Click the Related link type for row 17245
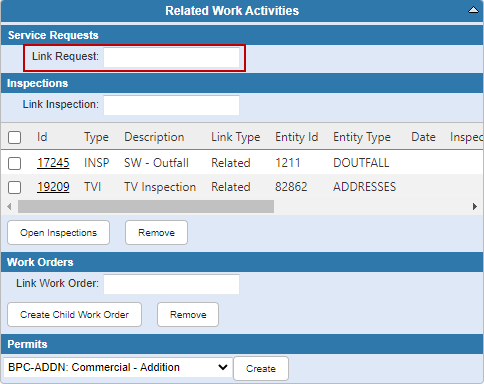The width and height of the screenshot is (484, 384). tap(231, 163)
